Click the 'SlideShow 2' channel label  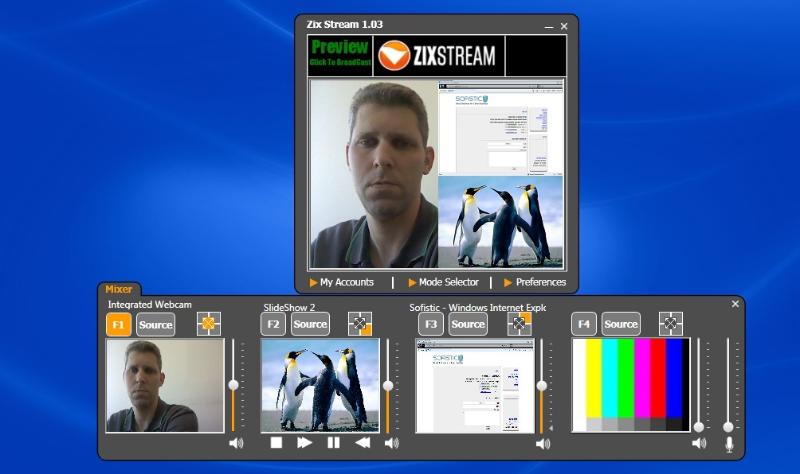pos(289,308)
